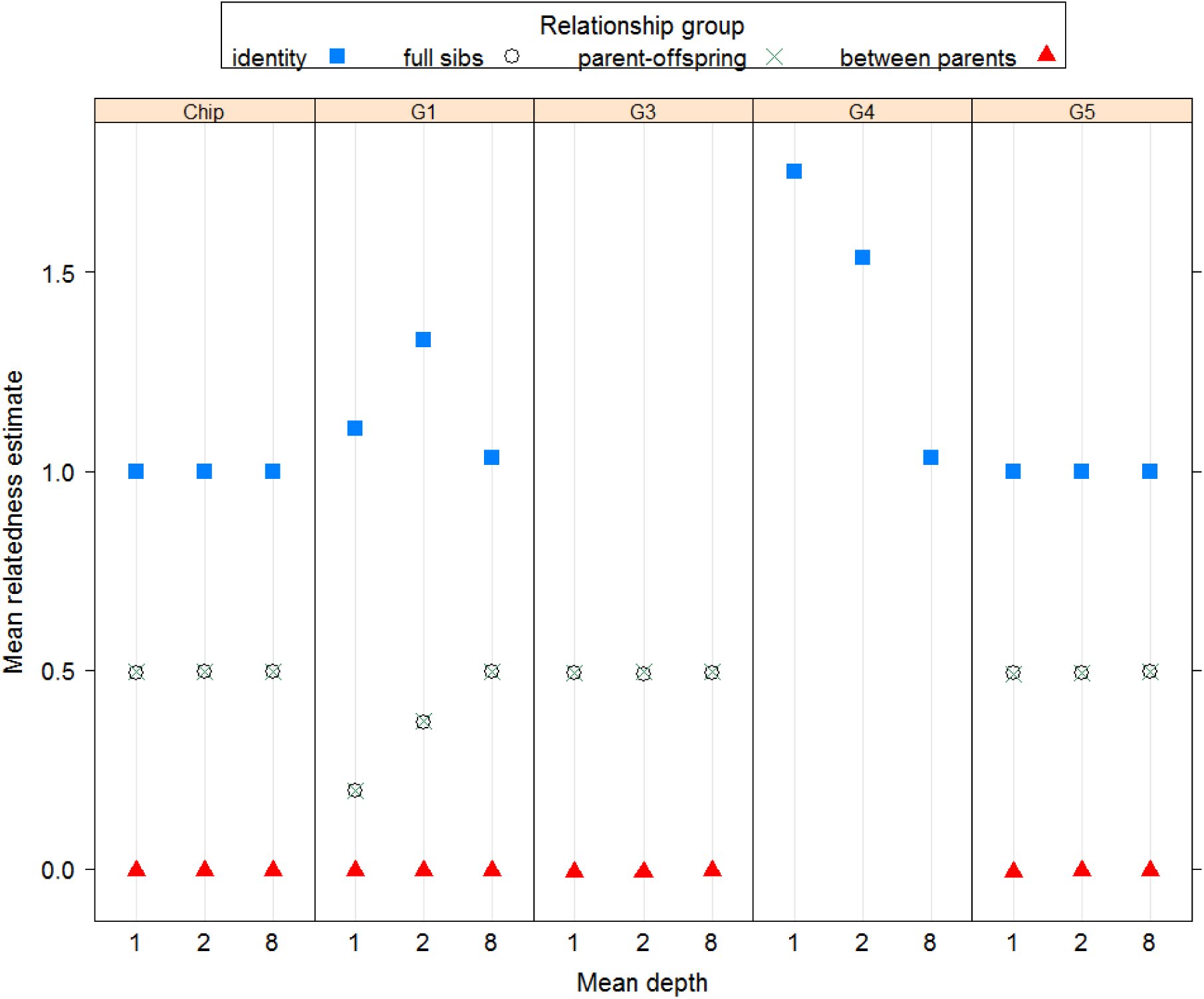Screen dimensions: 1204x999
Task: Select the highest G4 identity square at depth 1
Action: 794,172
